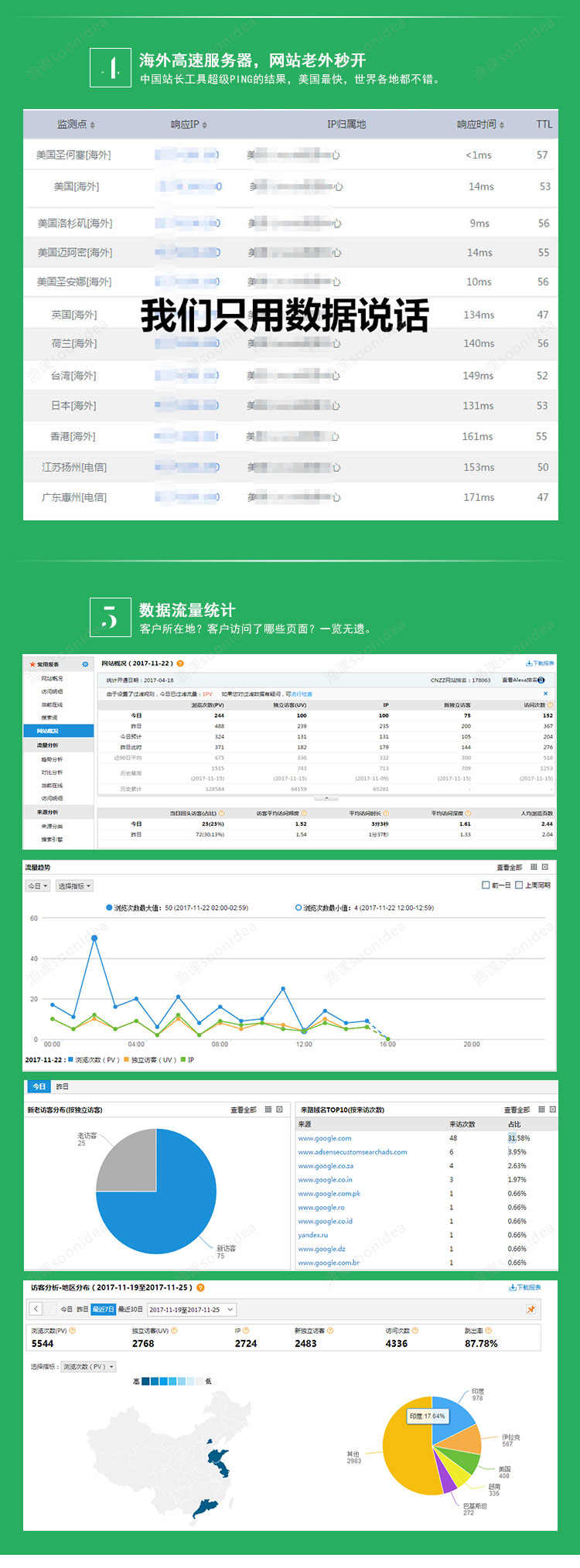Switch to the 昨日 tab above pie chart
The height and width of the screenshot is (1568, 580).
point(62,1086)
